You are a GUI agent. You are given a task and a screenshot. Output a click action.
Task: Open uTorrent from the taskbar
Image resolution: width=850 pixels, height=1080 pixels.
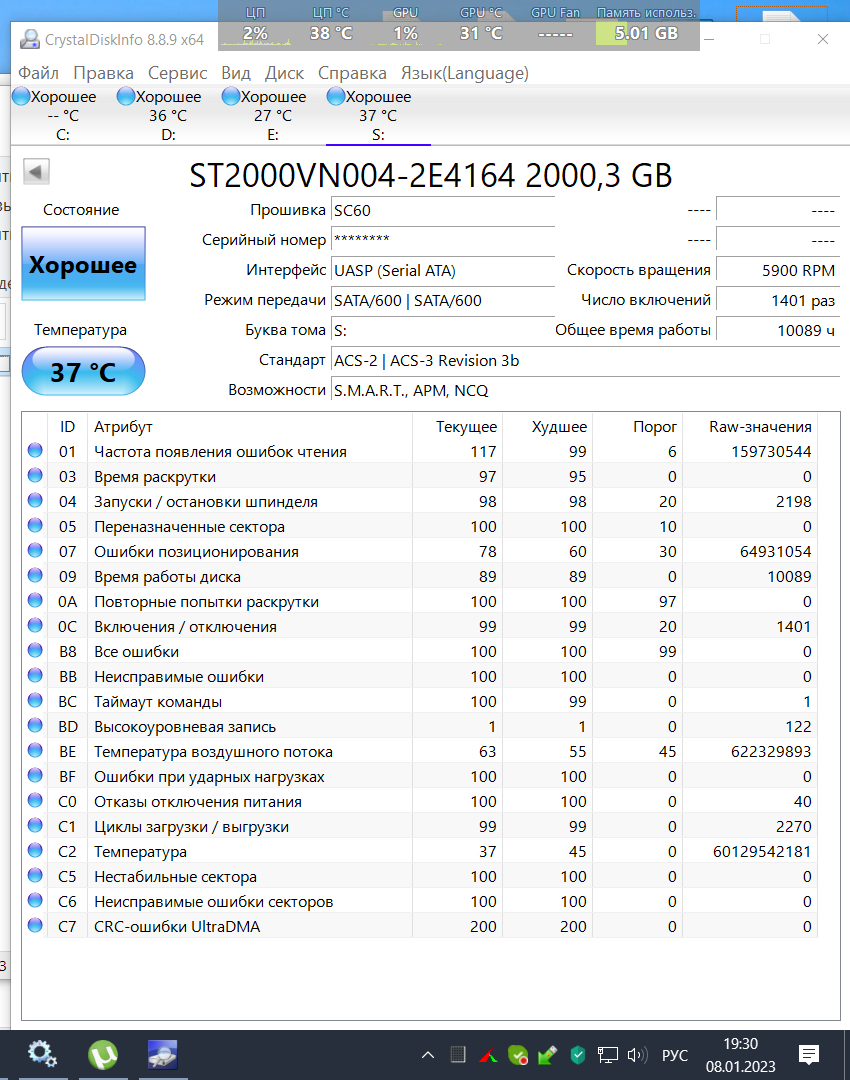coord(103,1055)
